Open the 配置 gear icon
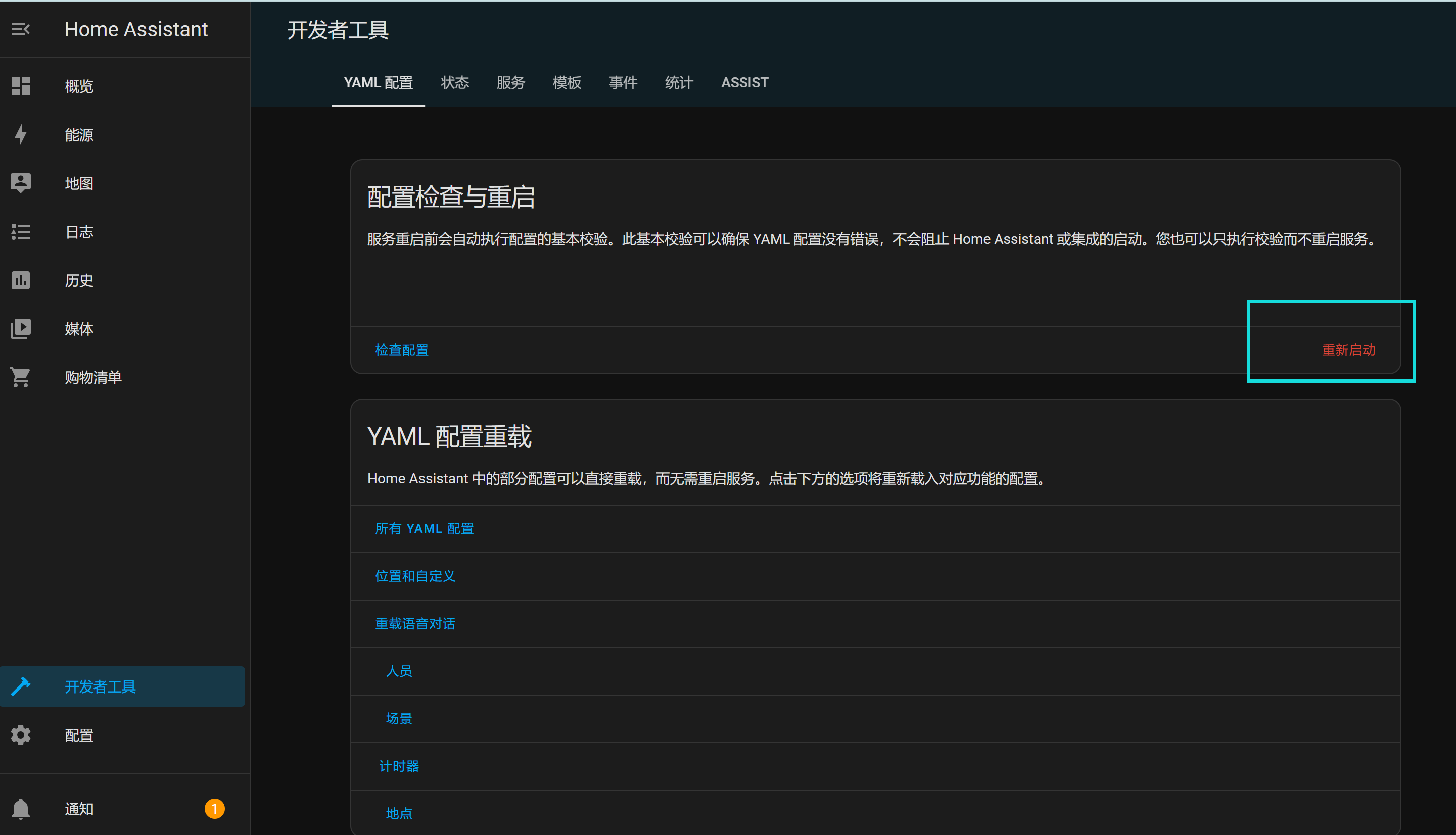This screenshot has width=1456, height=835. click(x=21, y=734)
